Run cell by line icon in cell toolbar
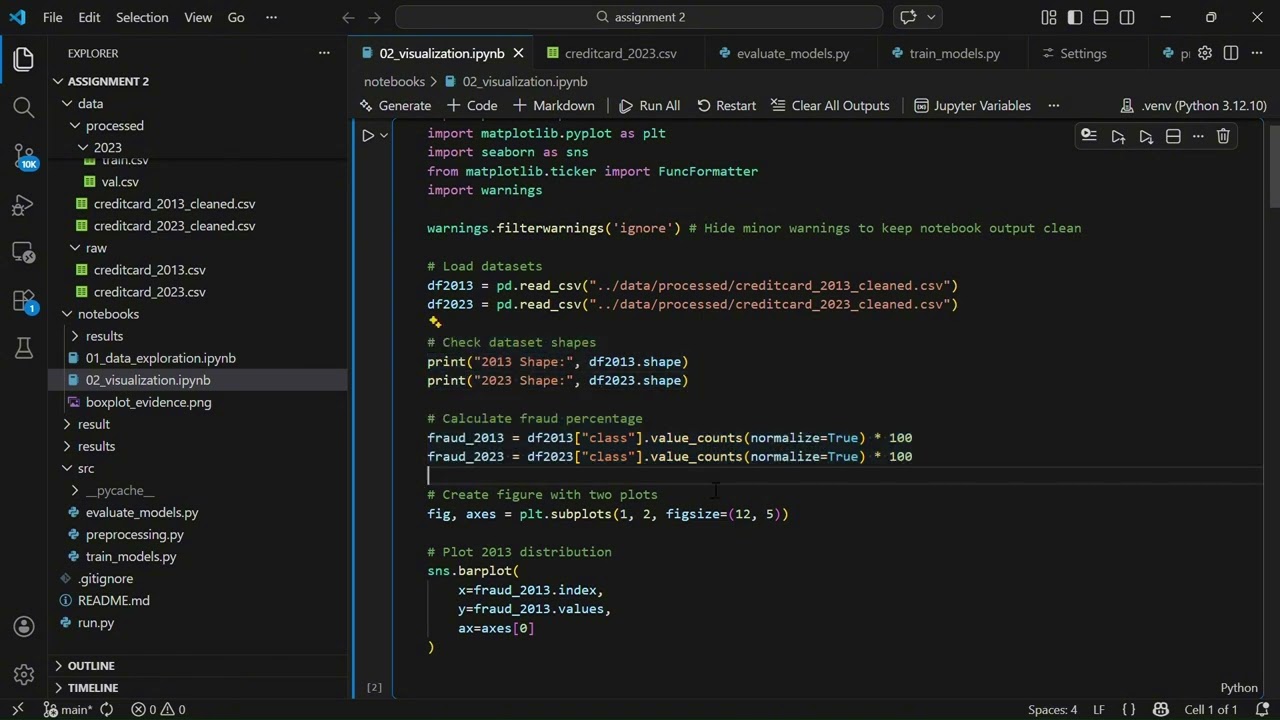 (x=1089, y=136)
